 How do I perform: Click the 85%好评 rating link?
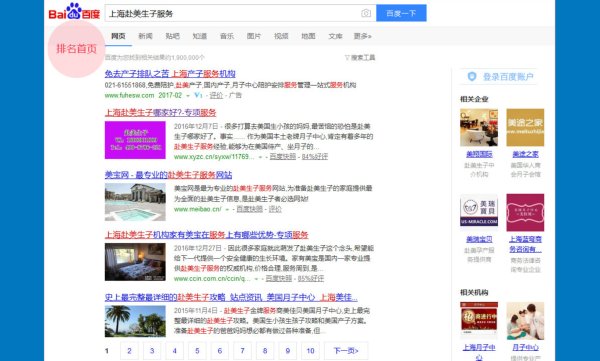(x=311, y=278)
